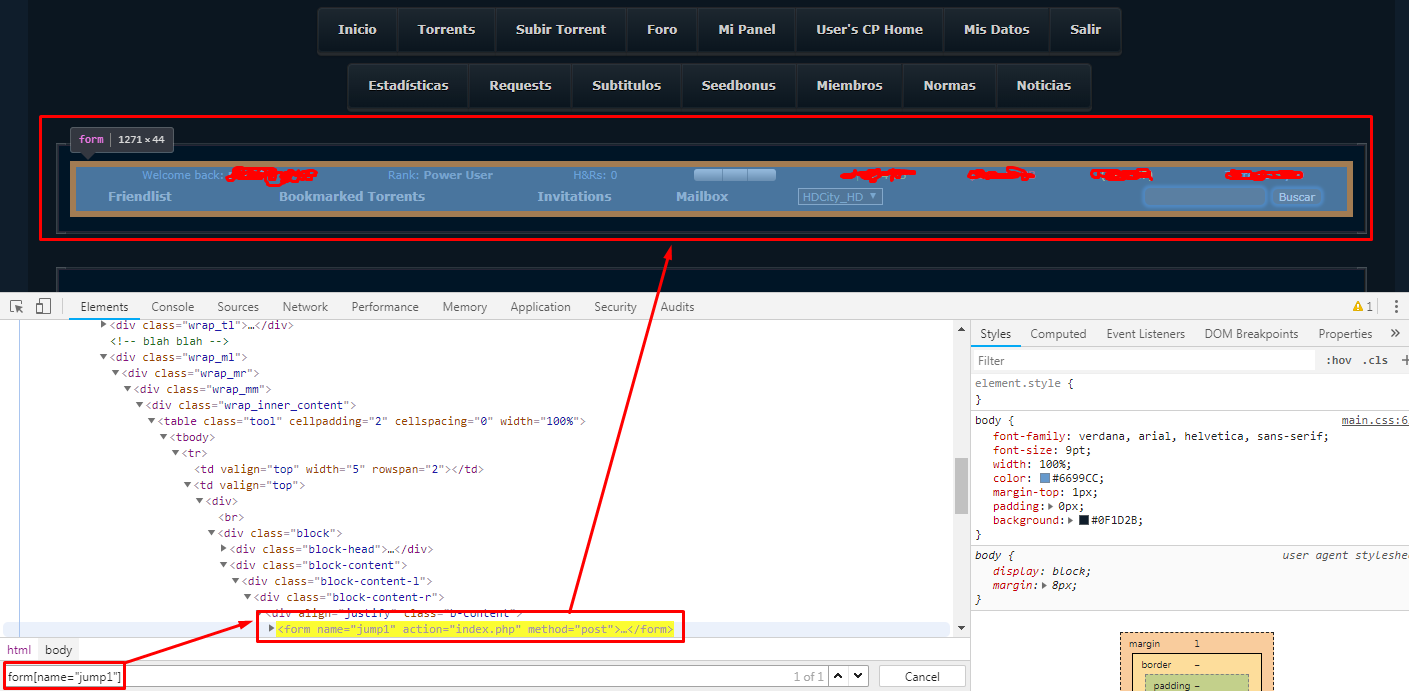Focus the Styles Filter input
This screenshot has height=691, width=1409.
(1144, 360)
